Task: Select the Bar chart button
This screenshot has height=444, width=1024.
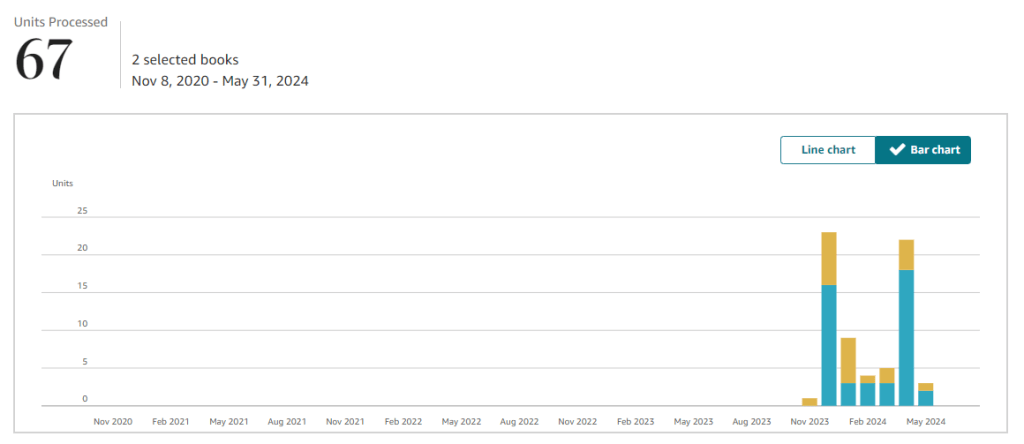Action: click(x=923, y=150)
